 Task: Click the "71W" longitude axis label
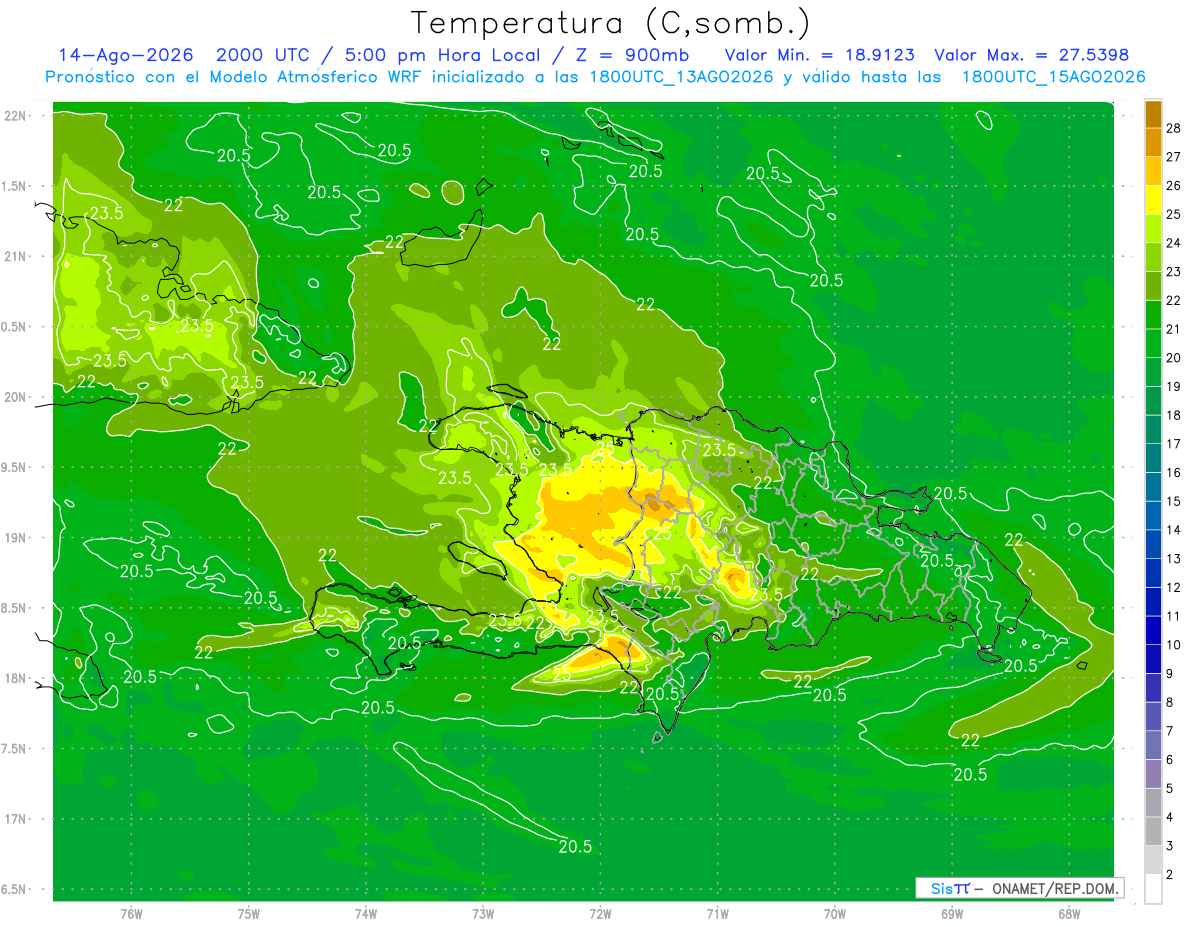pyautogui.click(x=717, y=913)
